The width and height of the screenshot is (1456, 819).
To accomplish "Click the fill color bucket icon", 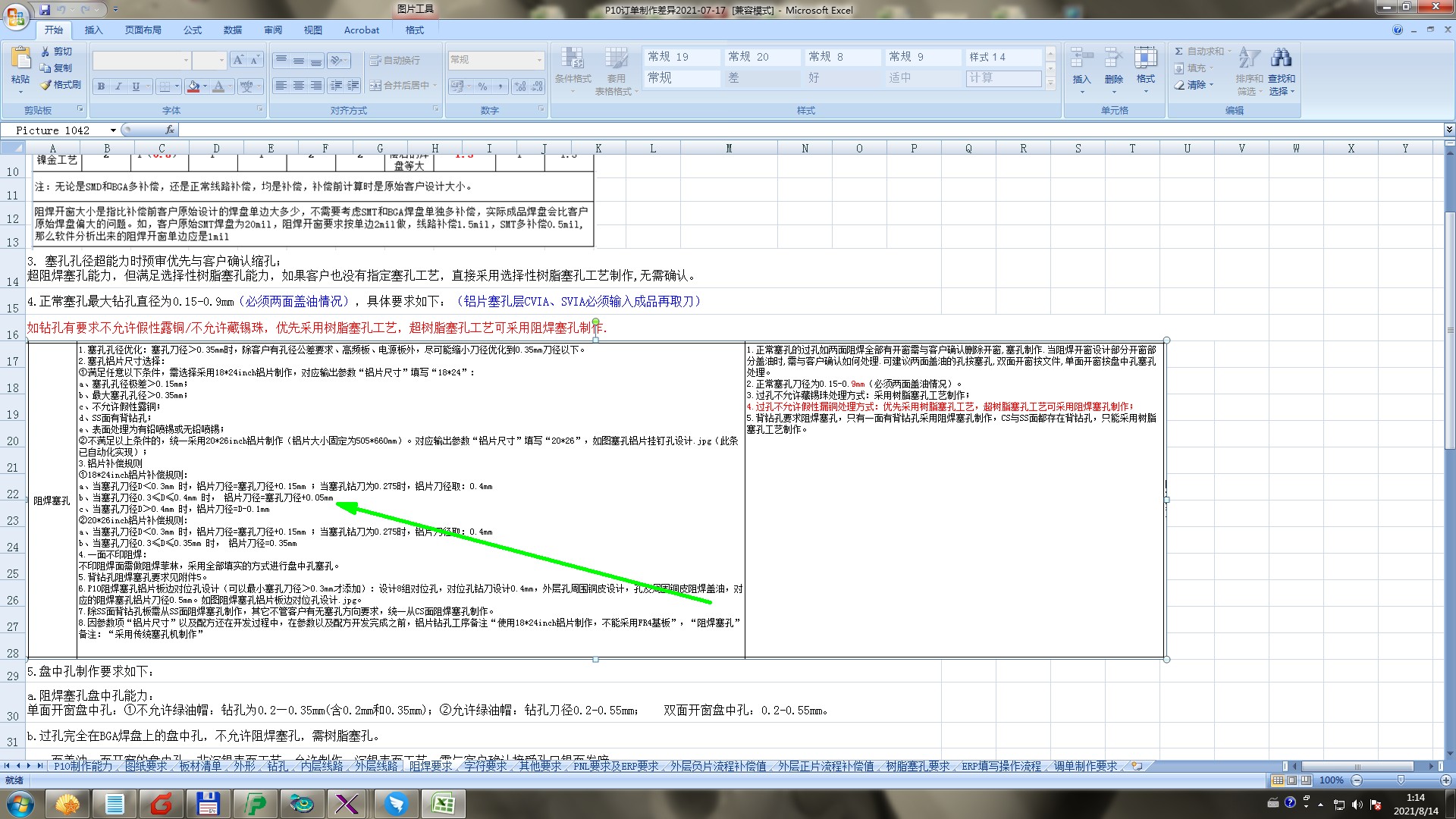I will tap(193, 86).
